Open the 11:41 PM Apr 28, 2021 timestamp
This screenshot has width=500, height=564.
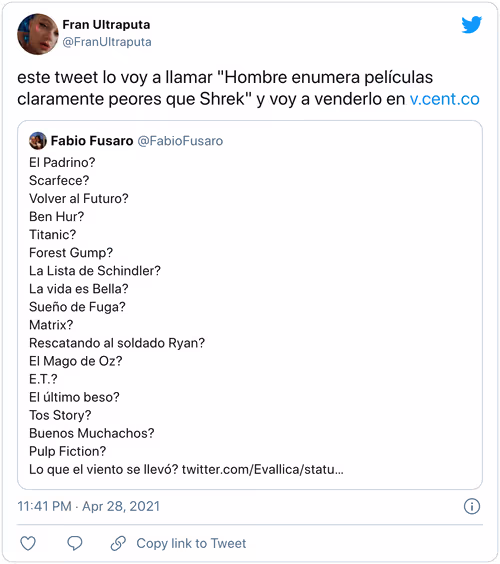[88, 506]
